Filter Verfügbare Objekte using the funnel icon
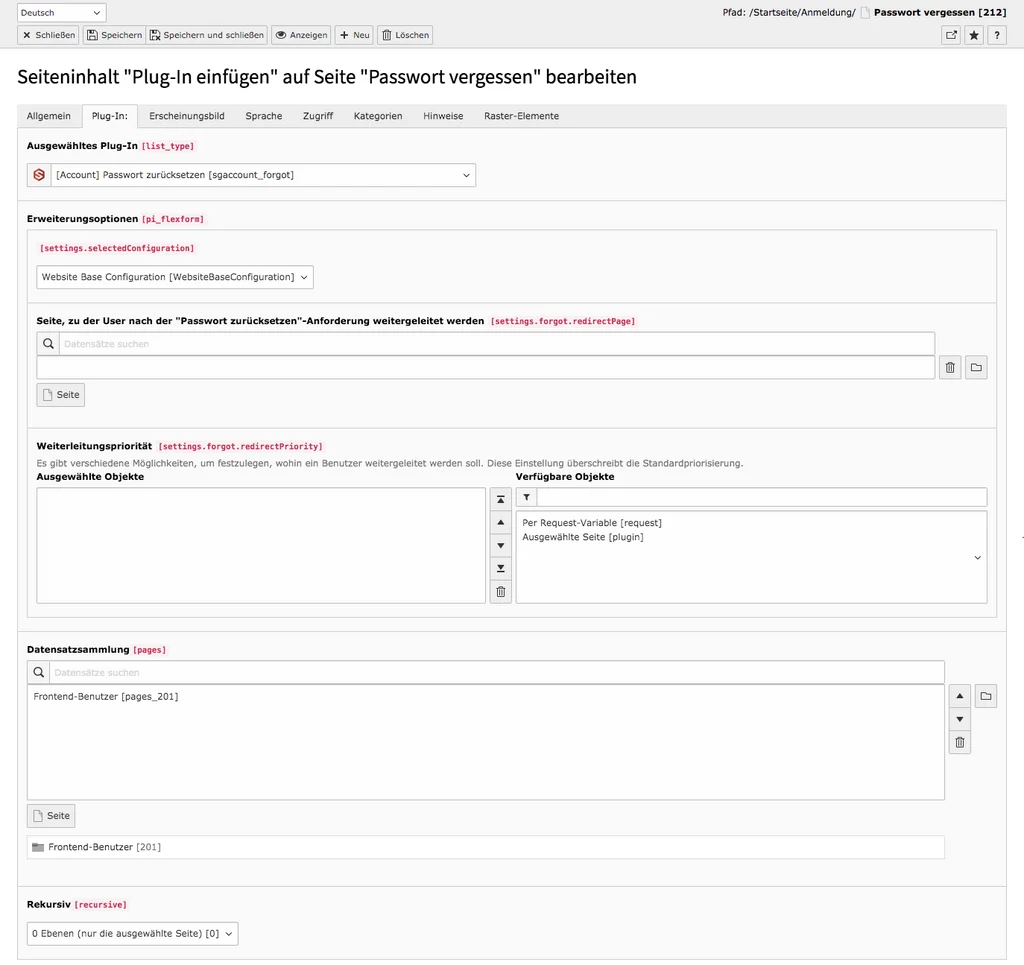Screen dimensions: 1024x965 click(527, 497)
